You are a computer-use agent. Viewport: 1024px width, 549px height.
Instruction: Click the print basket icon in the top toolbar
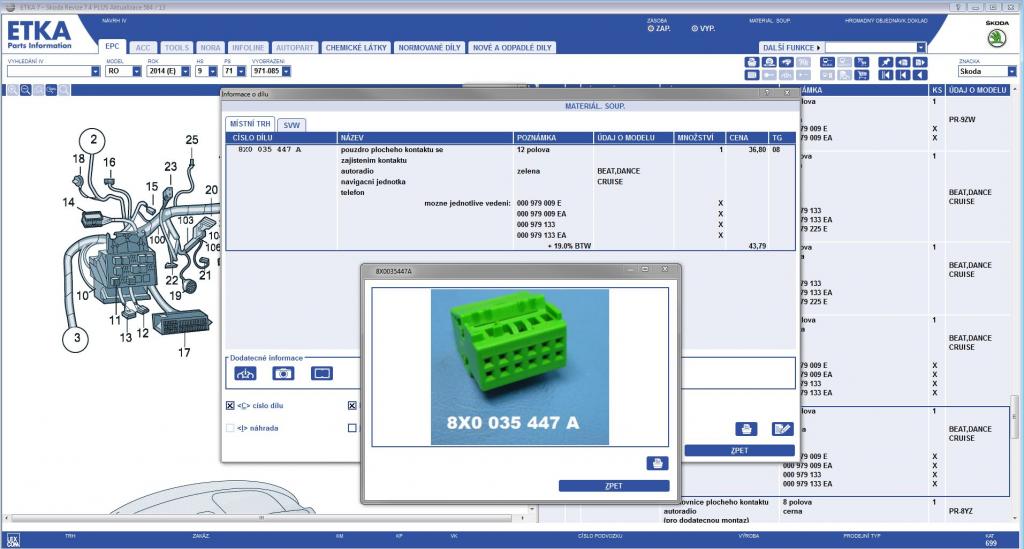tap(752, 62)
